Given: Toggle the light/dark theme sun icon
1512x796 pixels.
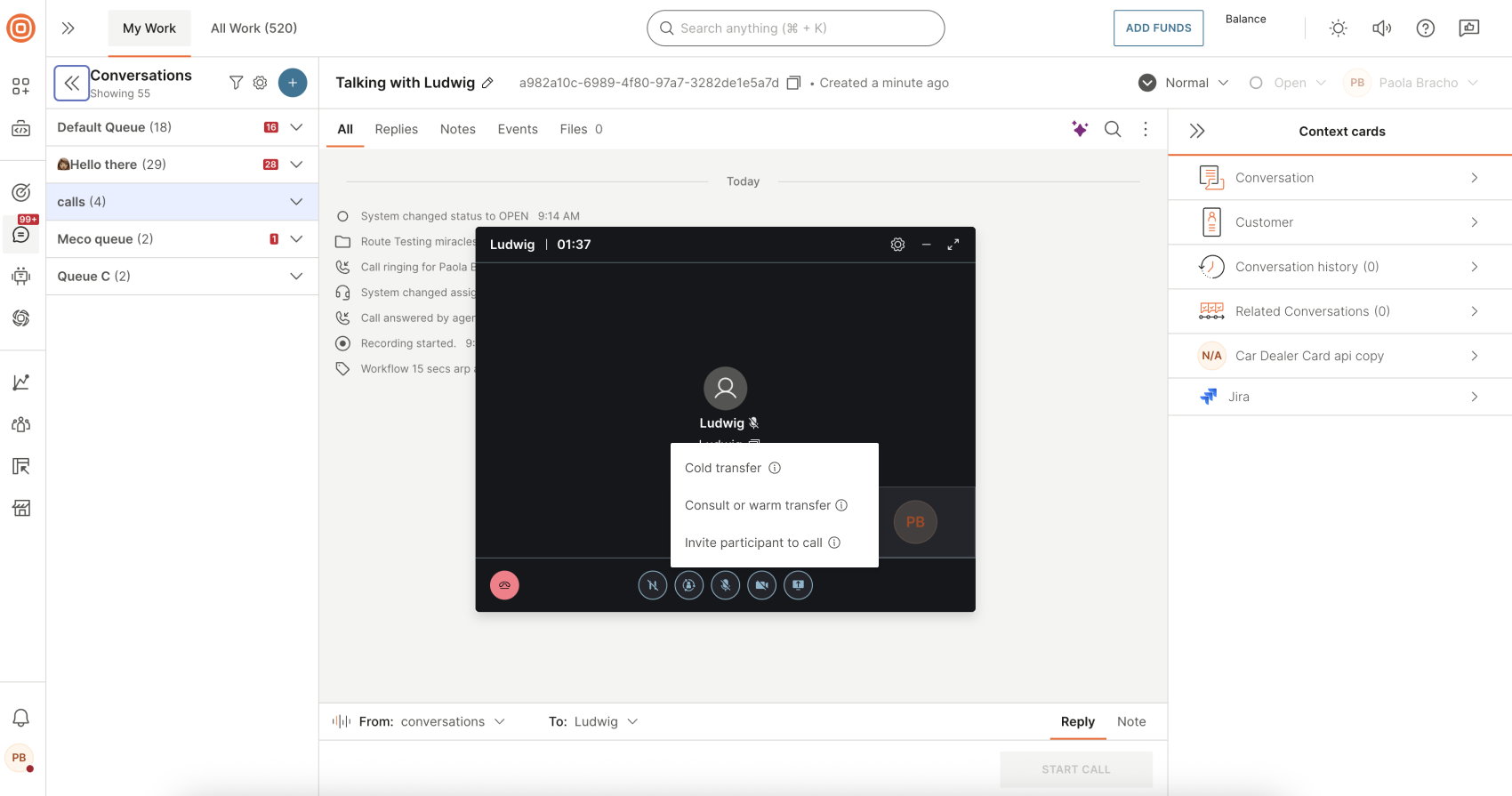Looking at the screenshot, I should tap(1338, 28).
